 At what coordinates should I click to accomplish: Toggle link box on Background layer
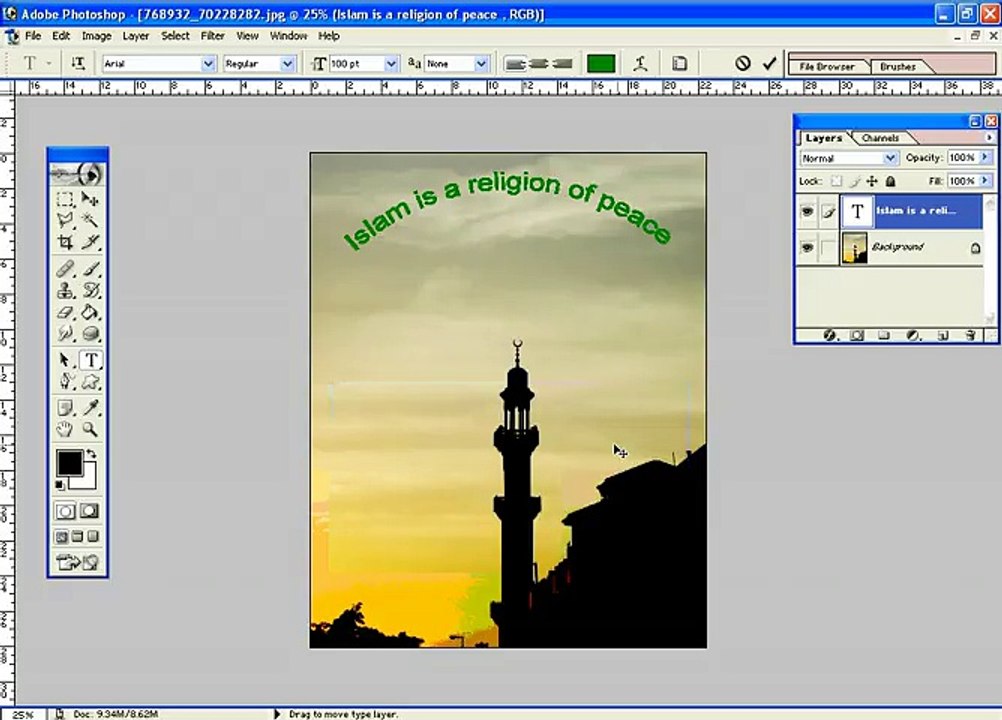829,247
